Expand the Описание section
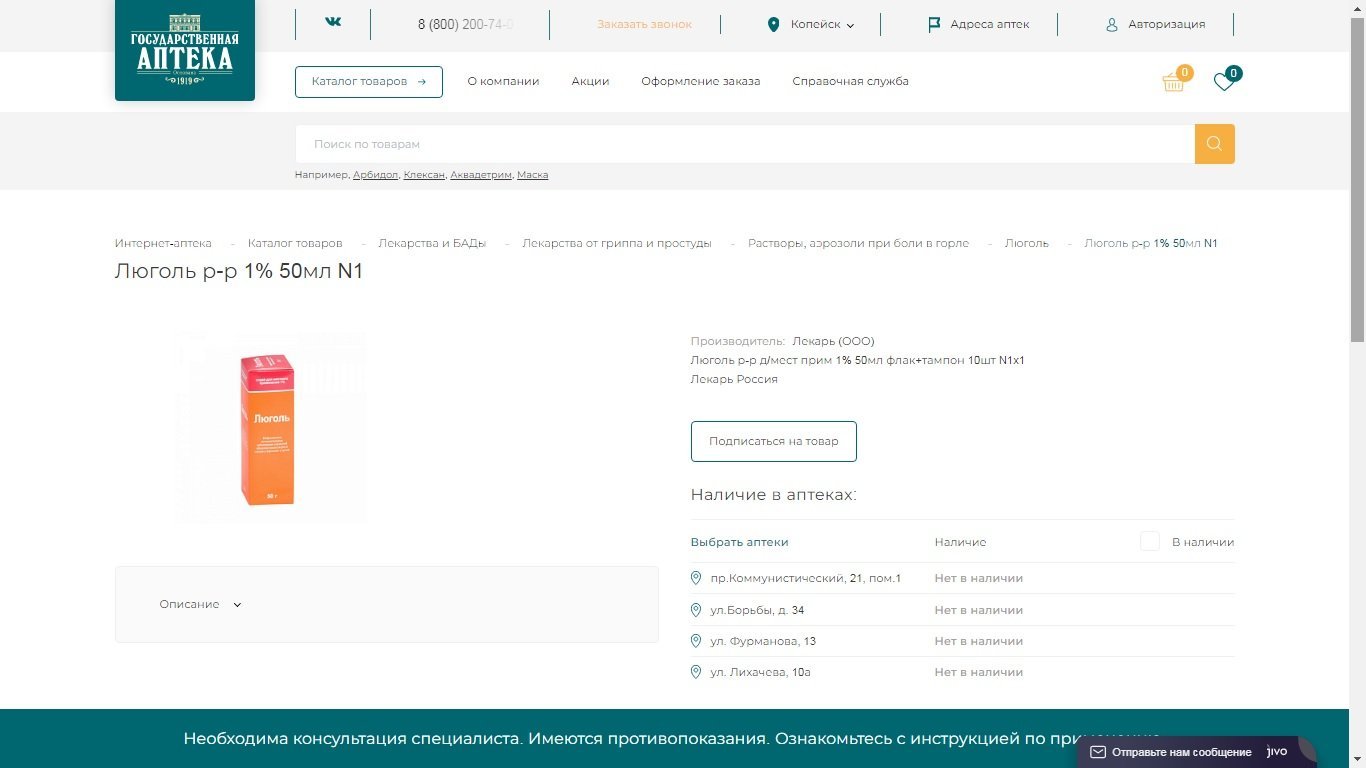The image size is (1366, 768). (x=200, y=604)
